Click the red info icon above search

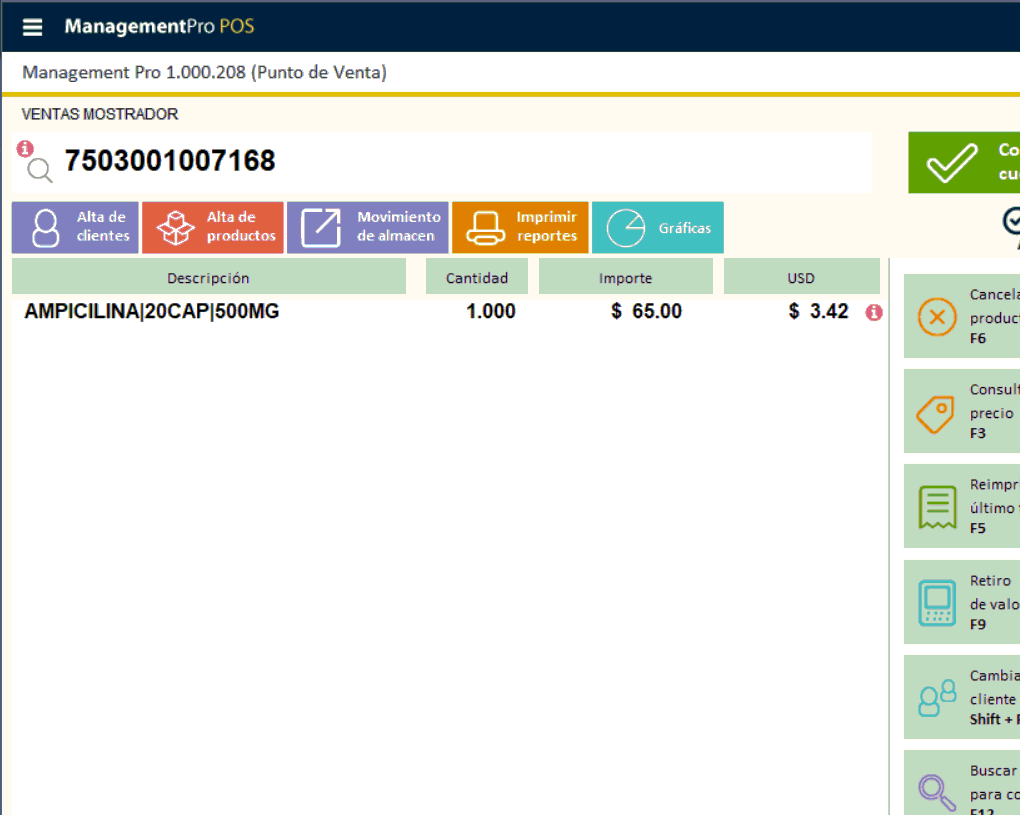[25, 148]
